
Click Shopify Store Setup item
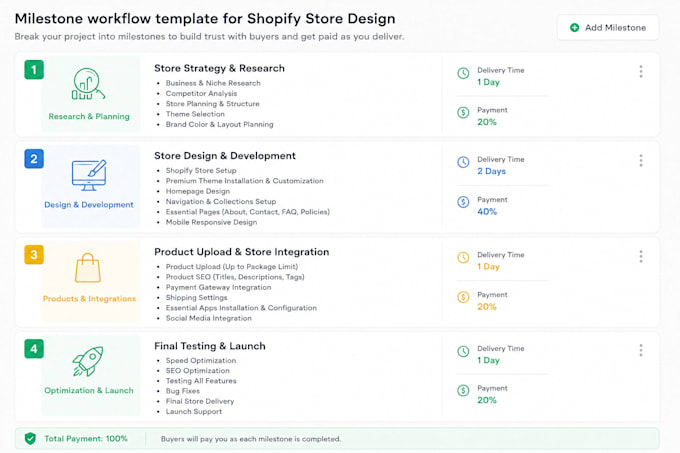point(201,171)
